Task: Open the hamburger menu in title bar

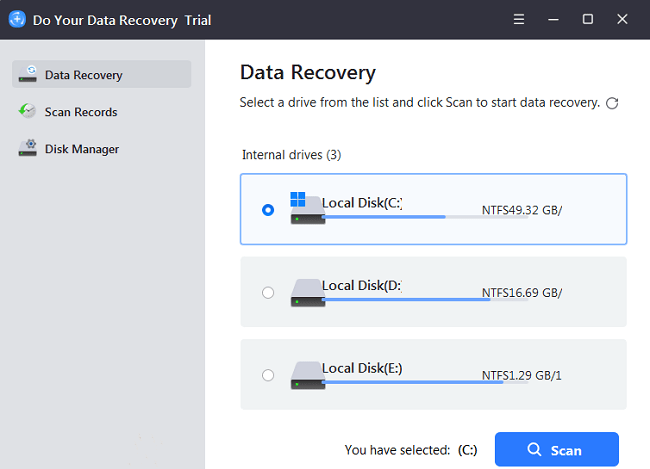Action: coord(518,20)
